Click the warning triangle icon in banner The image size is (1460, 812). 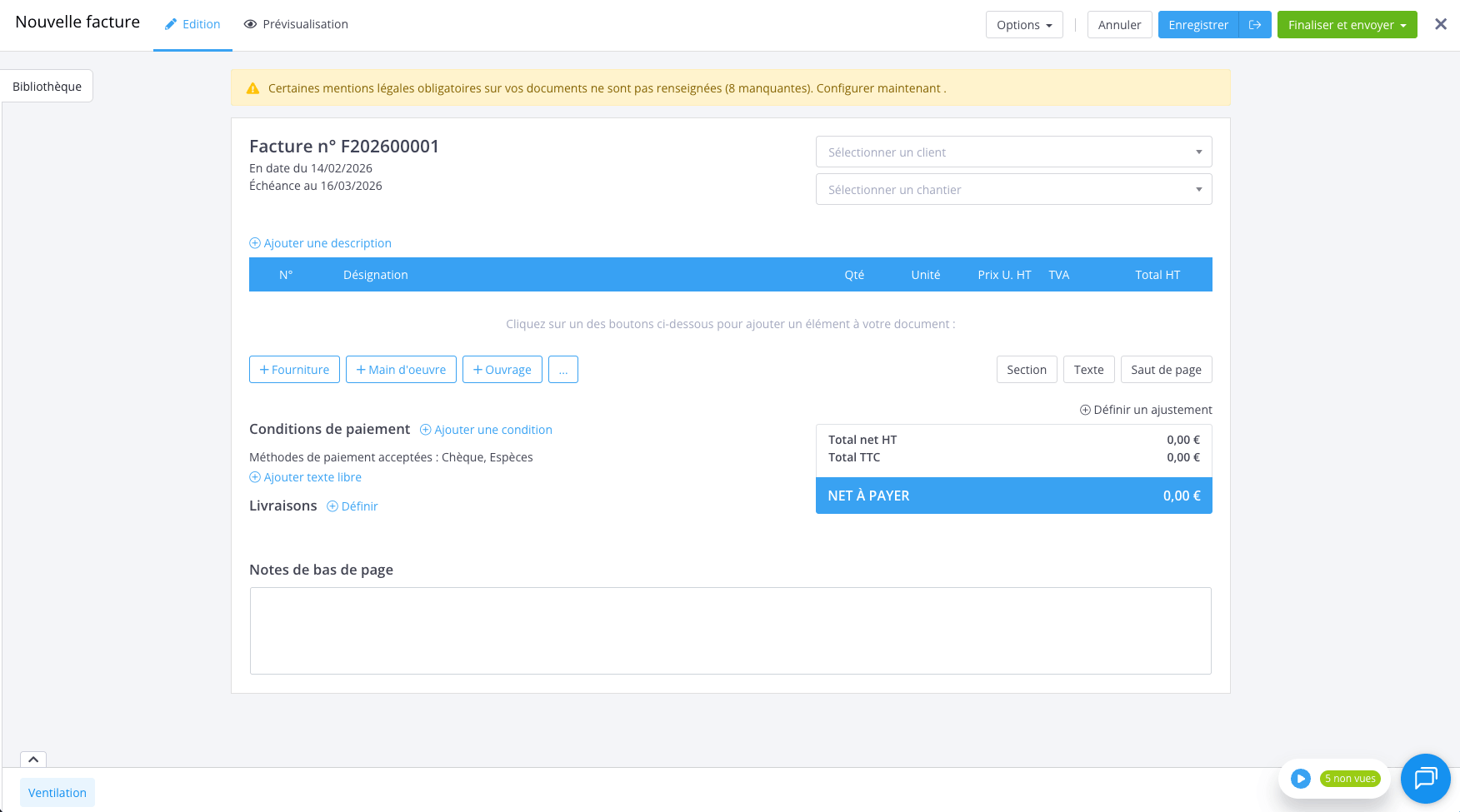(x=253, y=88)
